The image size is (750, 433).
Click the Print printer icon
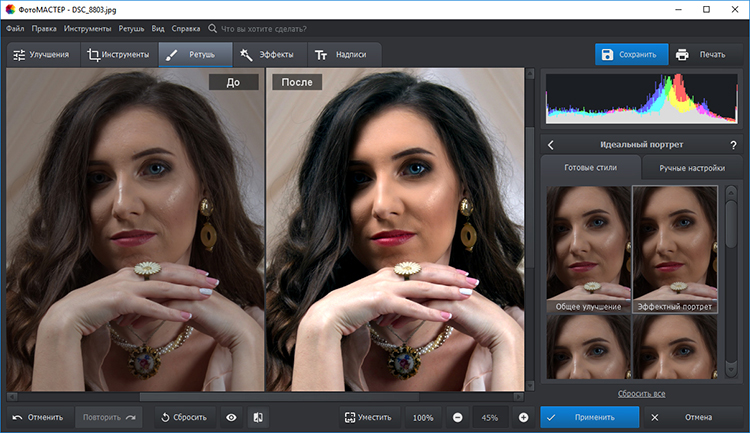coord(682,54)
